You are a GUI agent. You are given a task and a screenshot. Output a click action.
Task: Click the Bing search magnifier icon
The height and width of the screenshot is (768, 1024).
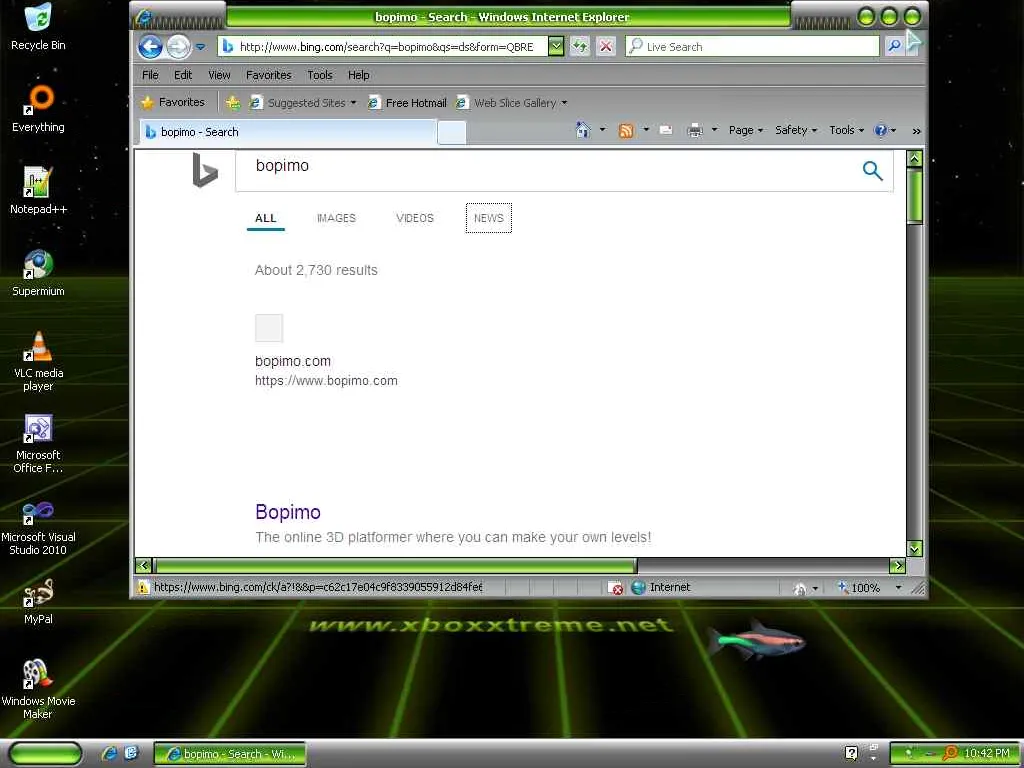click(872, 170)
